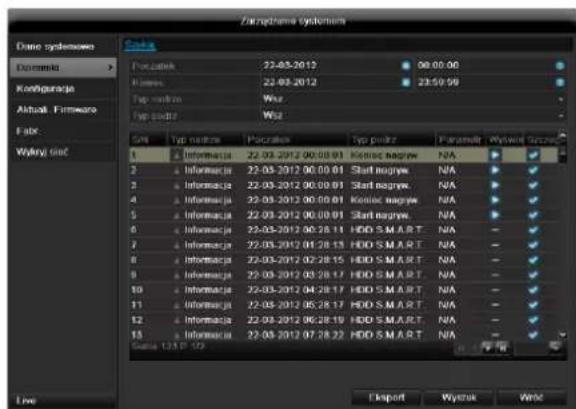Open details icon for 00:28:11 HDD S.M.A.R.T. entry
The width and height of the screenshot is (576, 409).
(533, 230)
